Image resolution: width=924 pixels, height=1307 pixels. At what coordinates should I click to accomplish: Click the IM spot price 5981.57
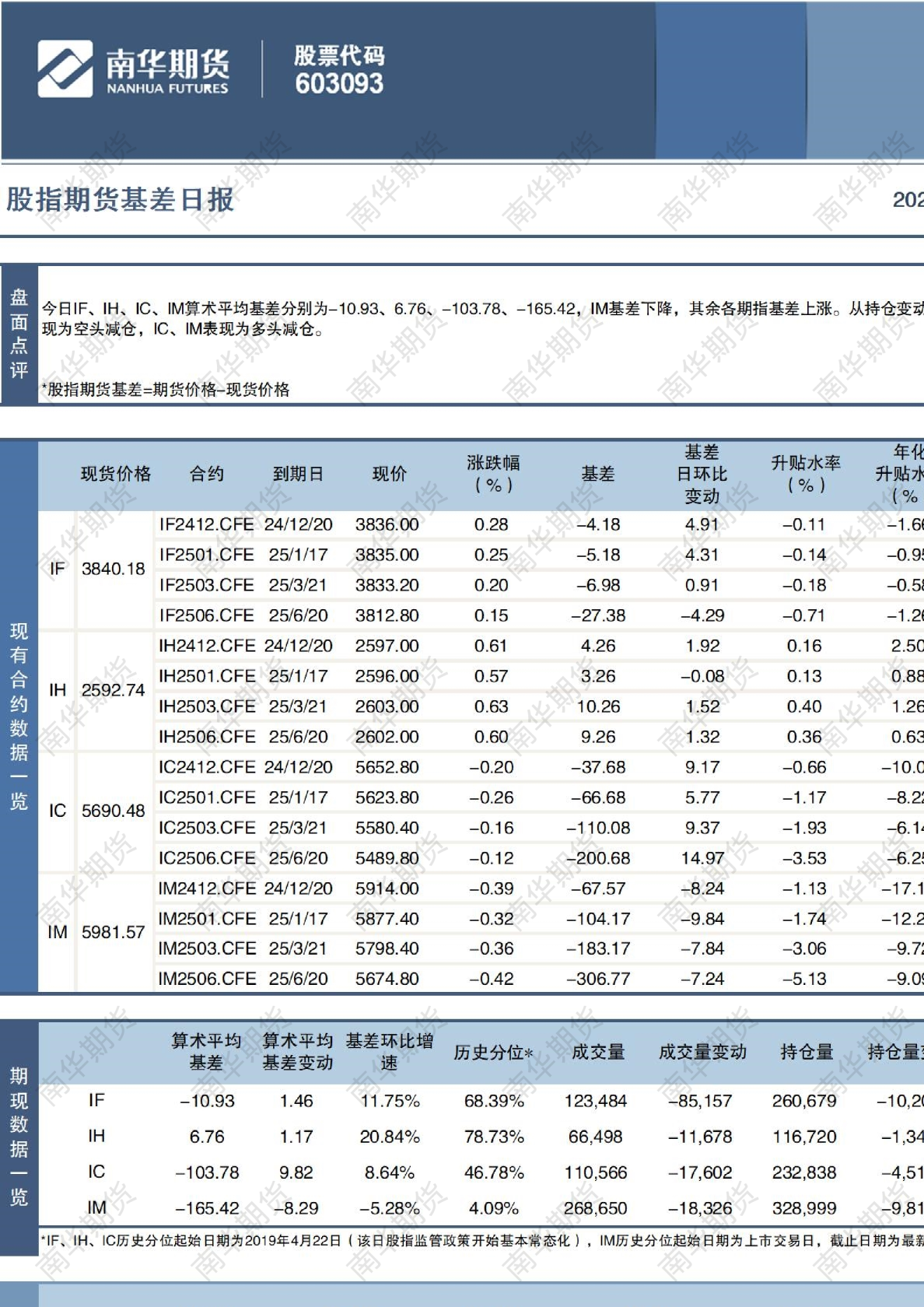[x=114, y=932]
